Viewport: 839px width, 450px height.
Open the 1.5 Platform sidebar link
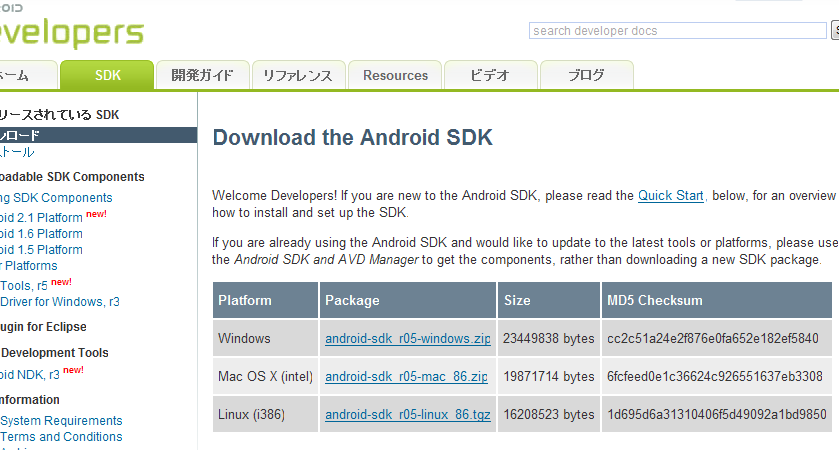[42, 250]
